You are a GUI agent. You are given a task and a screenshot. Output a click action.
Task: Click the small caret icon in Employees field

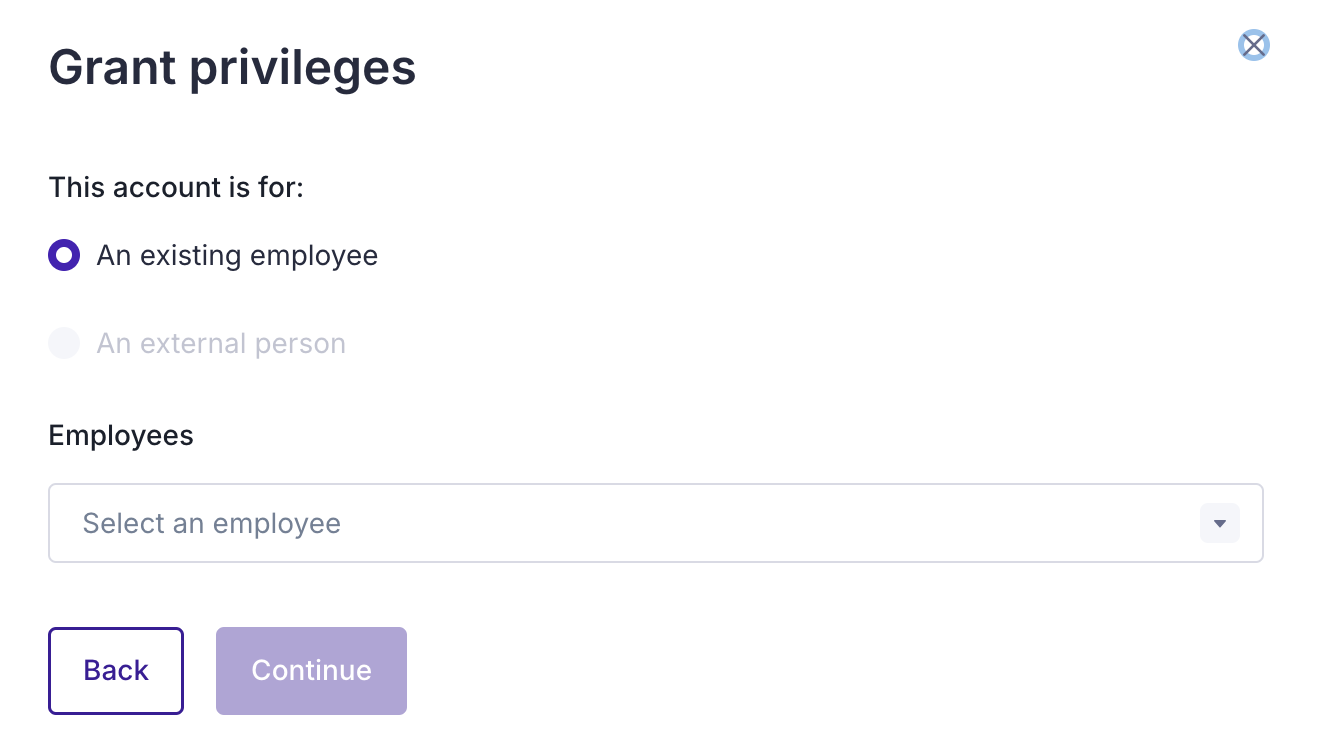pyautogui.click(x=1219, y=523)
